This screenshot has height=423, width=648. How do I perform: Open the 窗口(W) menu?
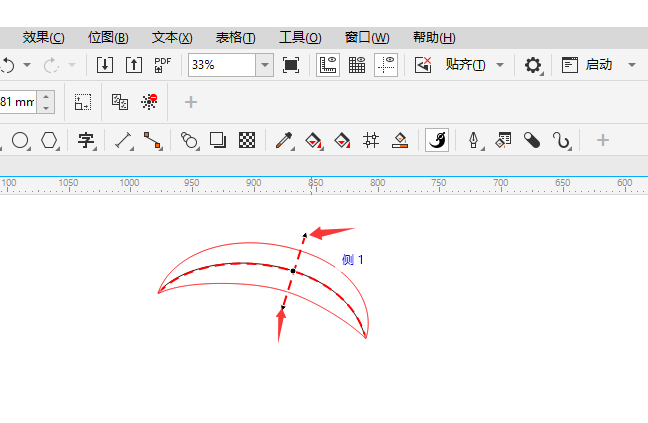click(367, 38)
